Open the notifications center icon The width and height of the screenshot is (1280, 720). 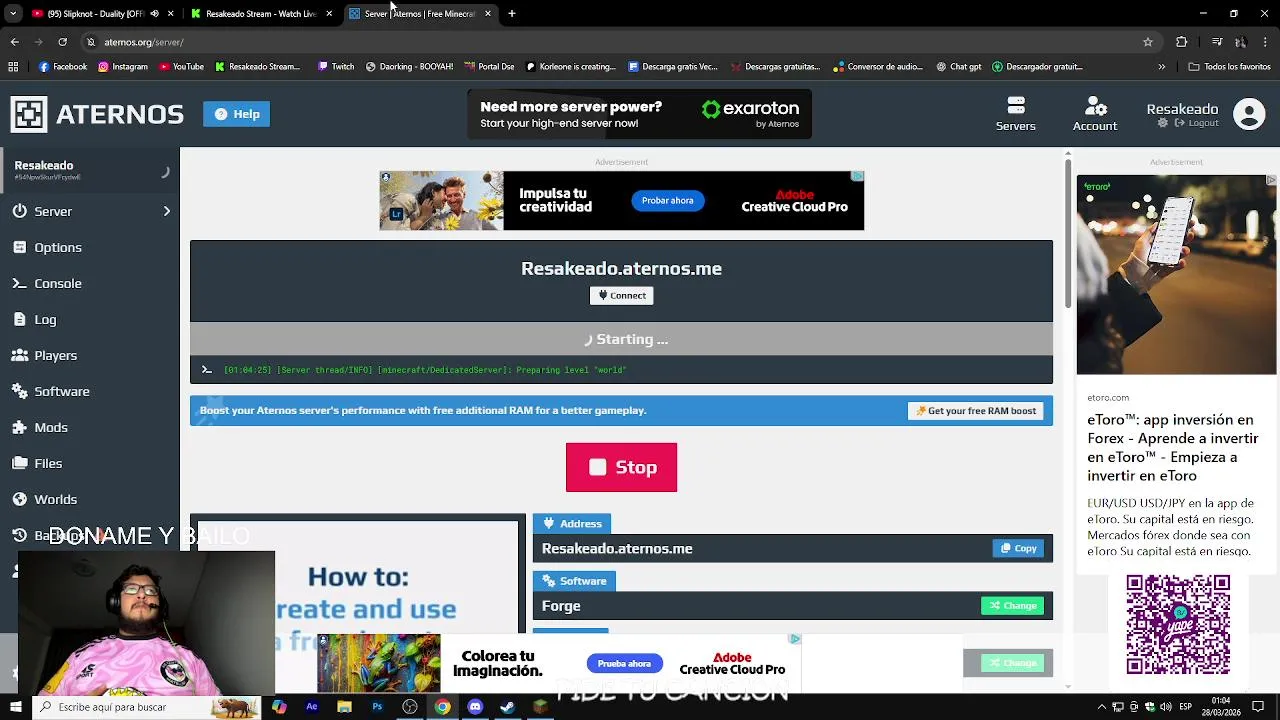1259,707
